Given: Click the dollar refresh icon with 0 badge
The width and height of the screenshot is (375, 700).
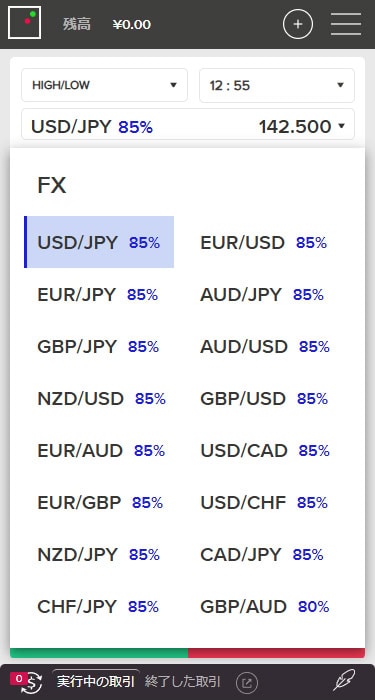Looking at the screenshot, I should coord(27,682).
